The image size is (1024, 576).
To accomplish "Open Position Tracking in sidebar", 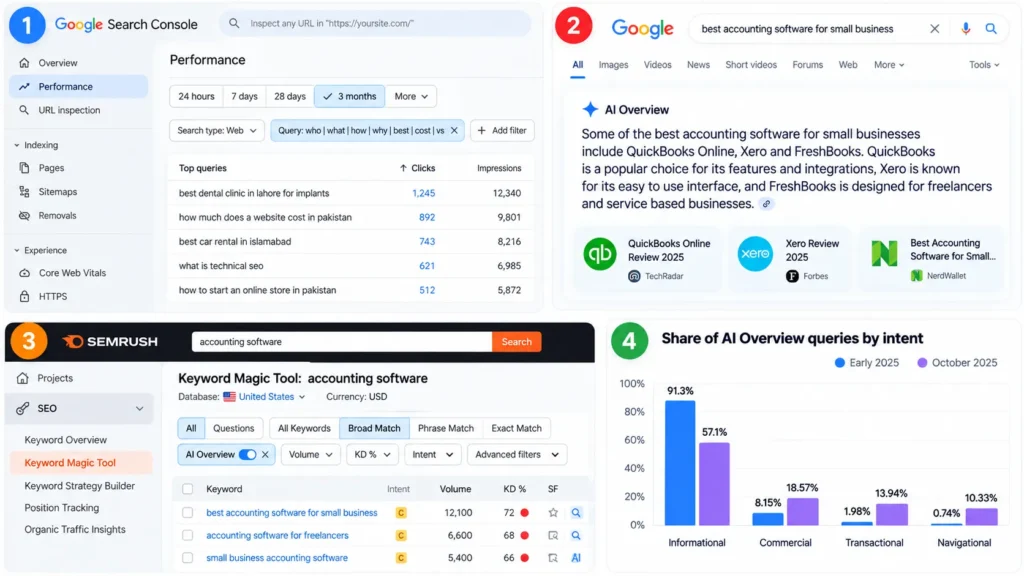I will pos(62,507).
